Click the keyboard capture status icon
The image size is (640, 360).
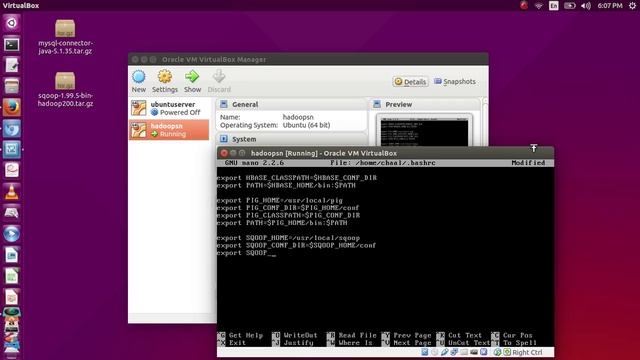[507, 352]
